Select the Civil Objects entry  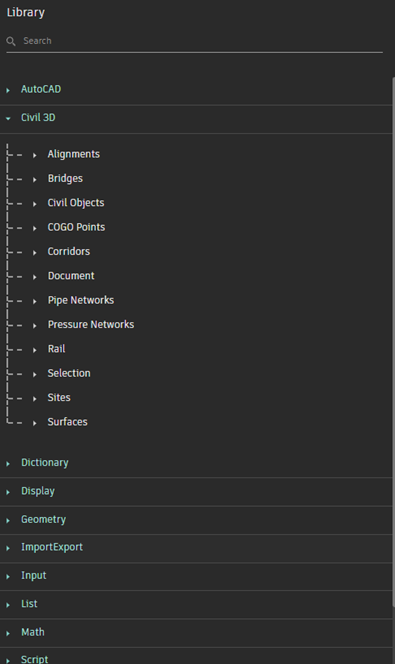(76, 203)
